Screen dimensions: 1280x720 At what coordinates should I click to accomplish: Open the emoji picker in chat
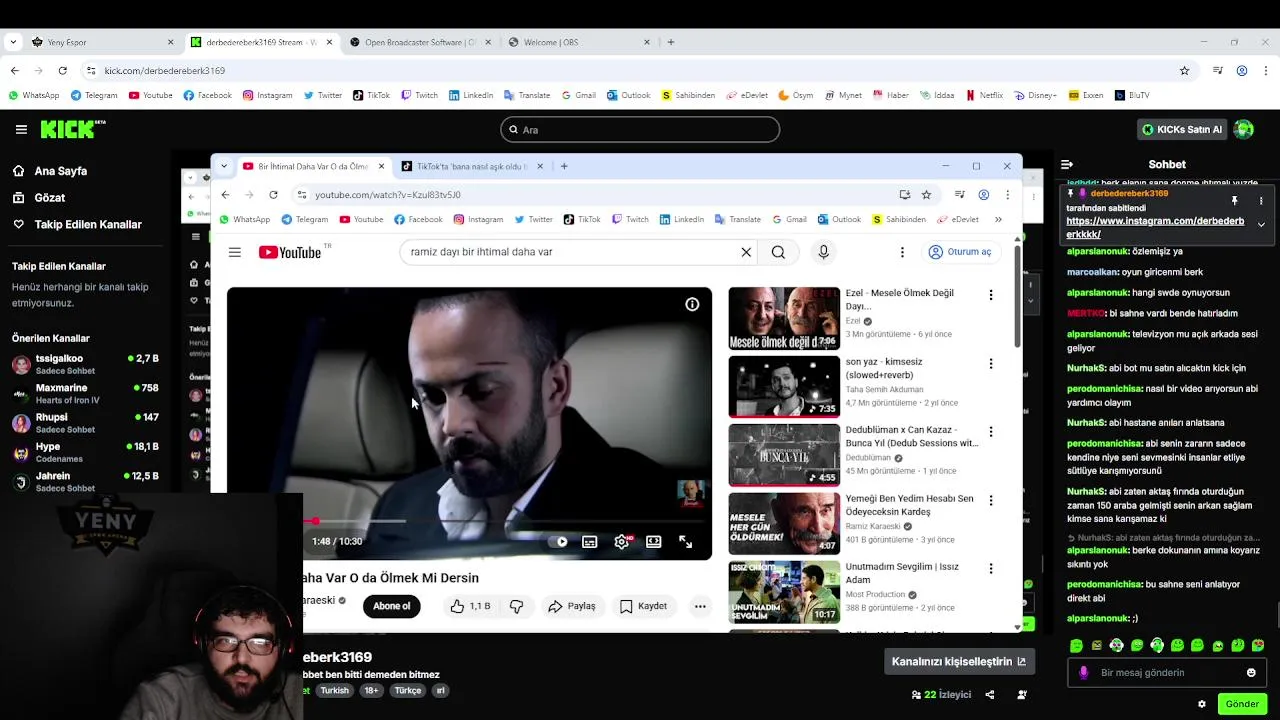point(1251,673)
